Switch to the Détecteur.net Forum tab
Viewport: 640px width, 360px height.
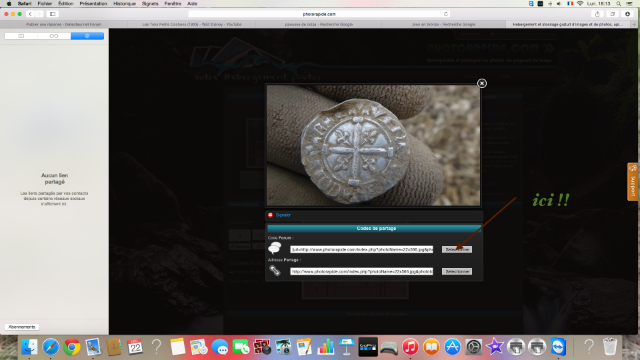click(64, 24)
